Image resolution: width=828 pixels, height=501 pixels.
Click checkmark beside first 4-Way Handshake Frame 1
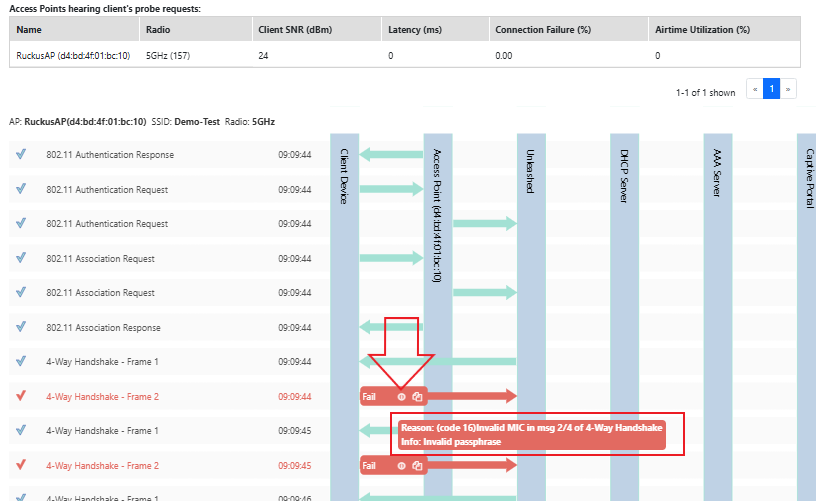click(x=21, y=362)
